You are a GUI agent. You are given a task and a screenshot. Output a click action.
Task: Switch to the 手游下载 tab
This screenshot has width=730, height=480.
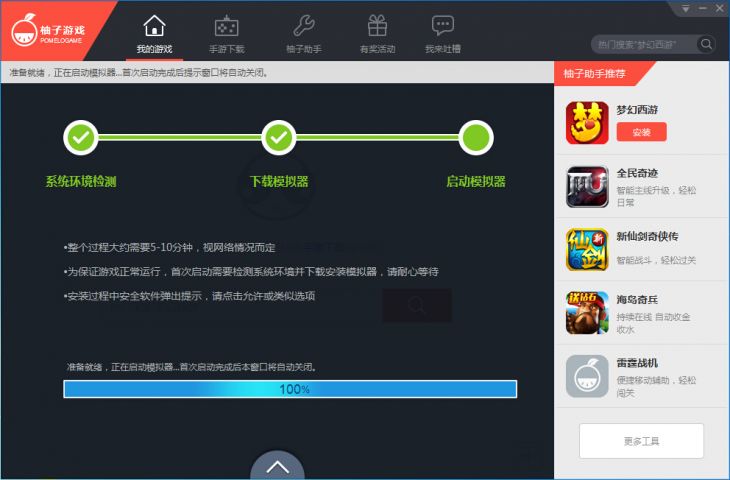(x=226, y=33)
